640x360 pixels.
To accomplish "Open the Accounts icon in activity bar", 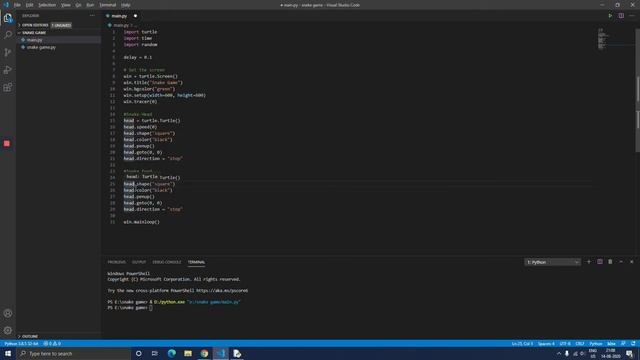I will click(x=8, y=313).
